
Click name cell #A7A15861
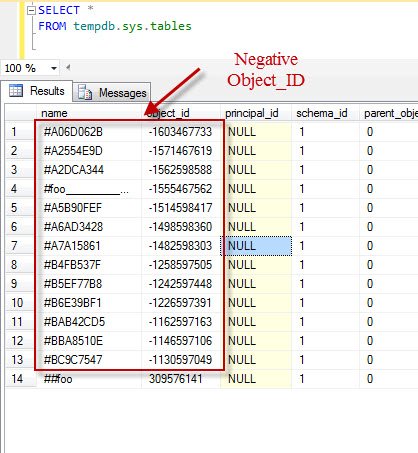click(89, 246)
